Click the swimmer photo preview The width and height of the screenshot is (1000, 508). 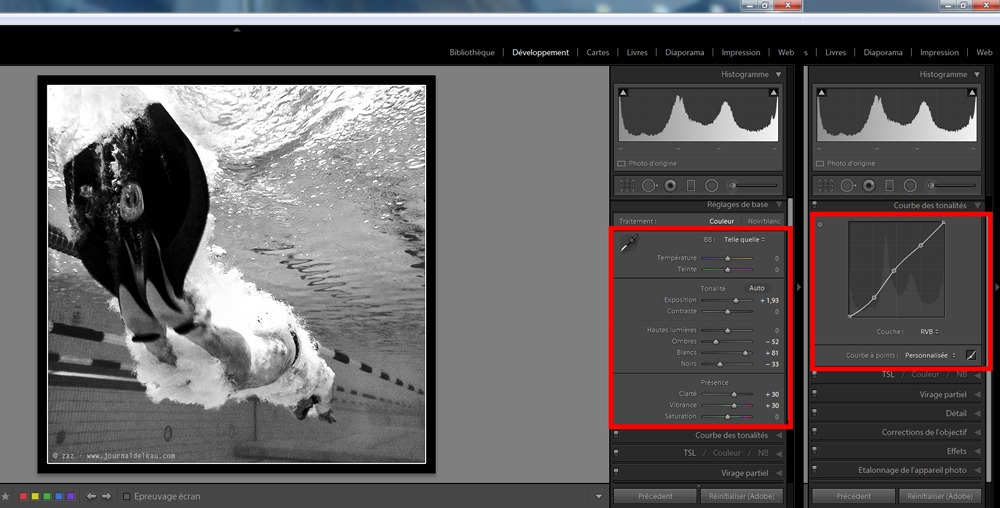(x=237, y=274)
